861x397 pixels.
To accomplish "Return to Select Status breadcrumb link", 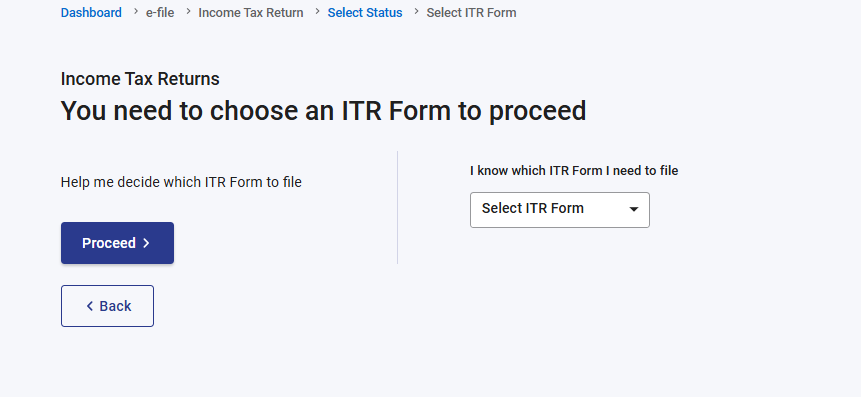I will (365, 13).
